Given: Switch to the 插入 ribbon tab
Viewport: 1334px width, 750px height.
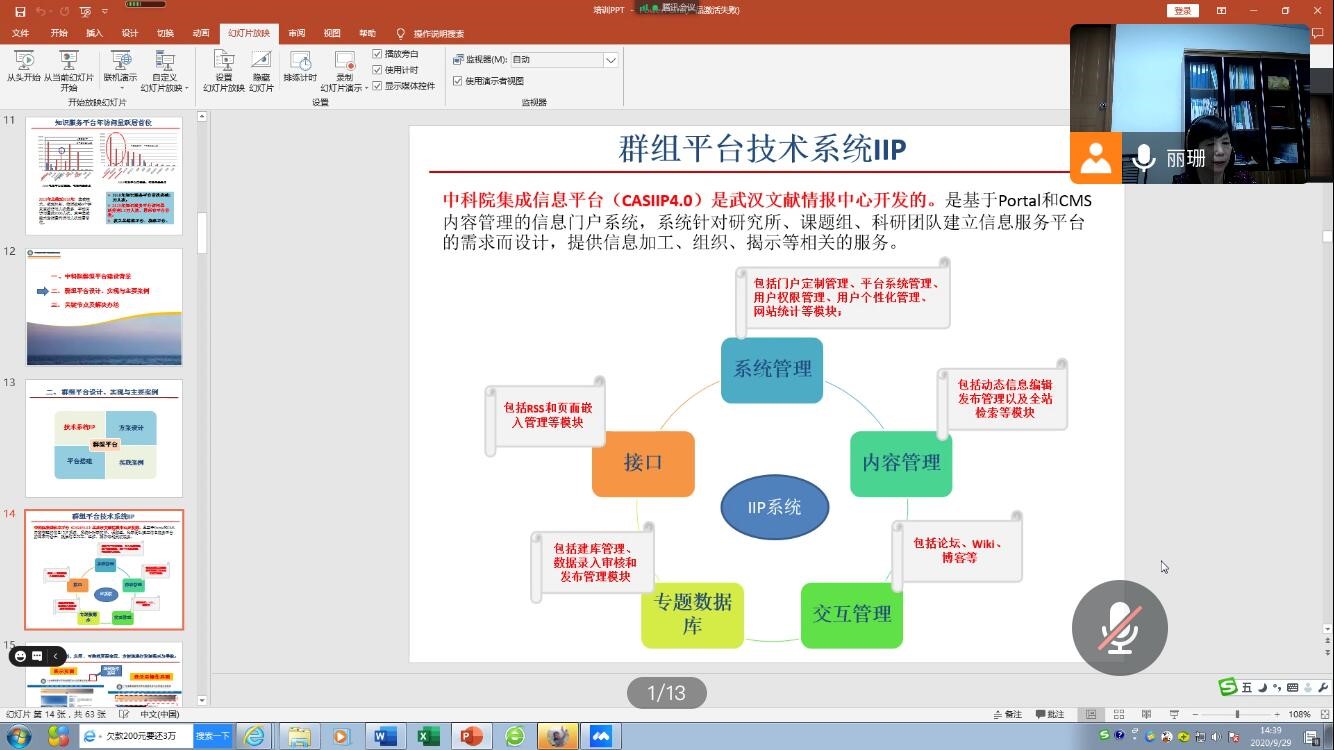Looking at the screenshot, I should pyautogui.click(x=94, y=33).
